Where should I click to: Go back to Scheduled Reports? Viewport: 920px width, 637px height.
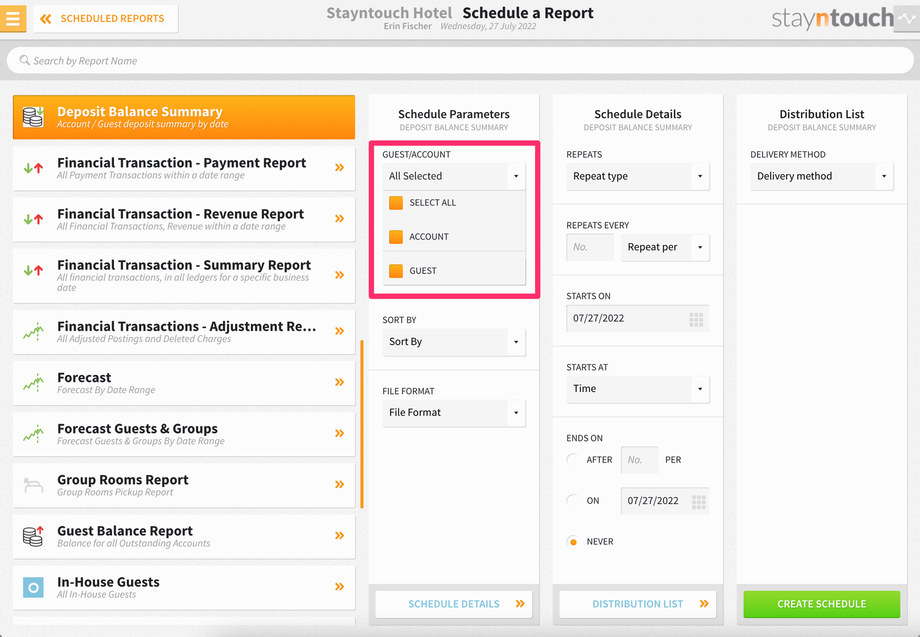(106, 19)
